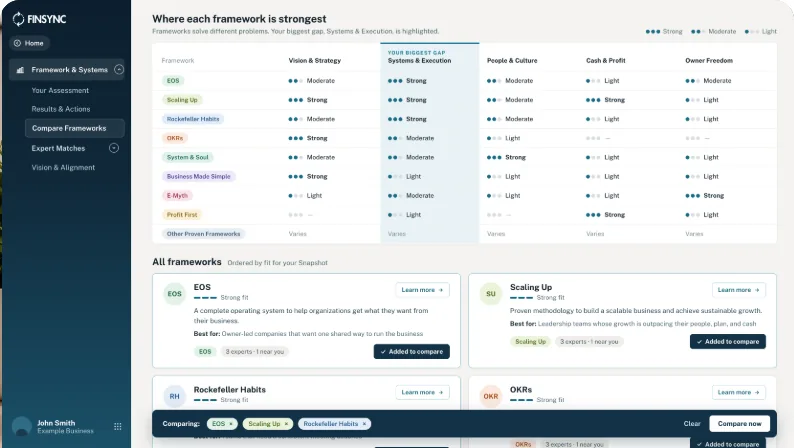This screenshot has height=448, width=794.
Task: Click 'Where each framework is strongest' heading
Action: point(239,19)
